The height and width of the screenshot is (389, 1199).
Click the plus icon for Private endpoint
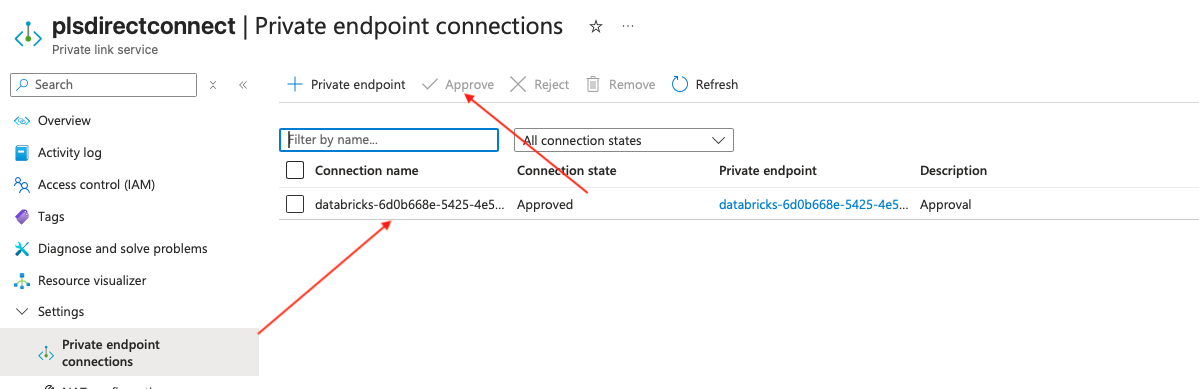coord(294,84)
